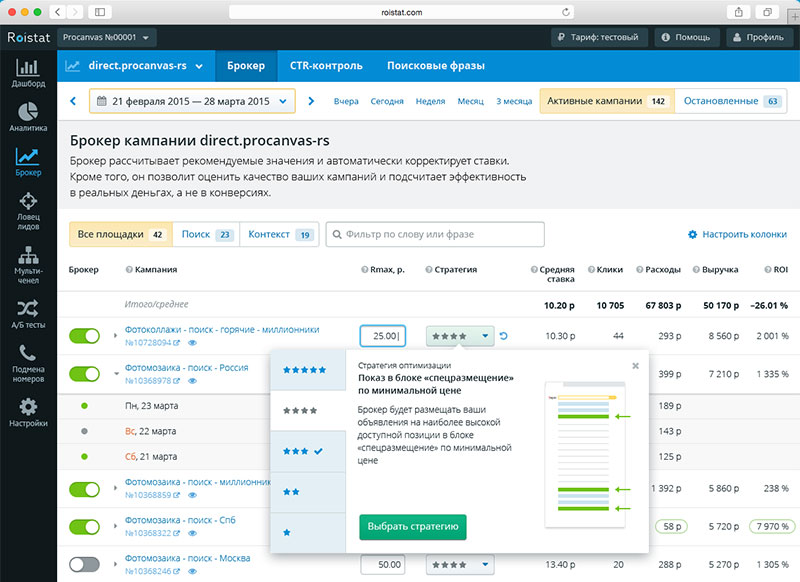The height and width of the screenshot is (582, 800).
Task: Toggle broker switch for Фотоколлажи campaign
Action: point(85,336)
